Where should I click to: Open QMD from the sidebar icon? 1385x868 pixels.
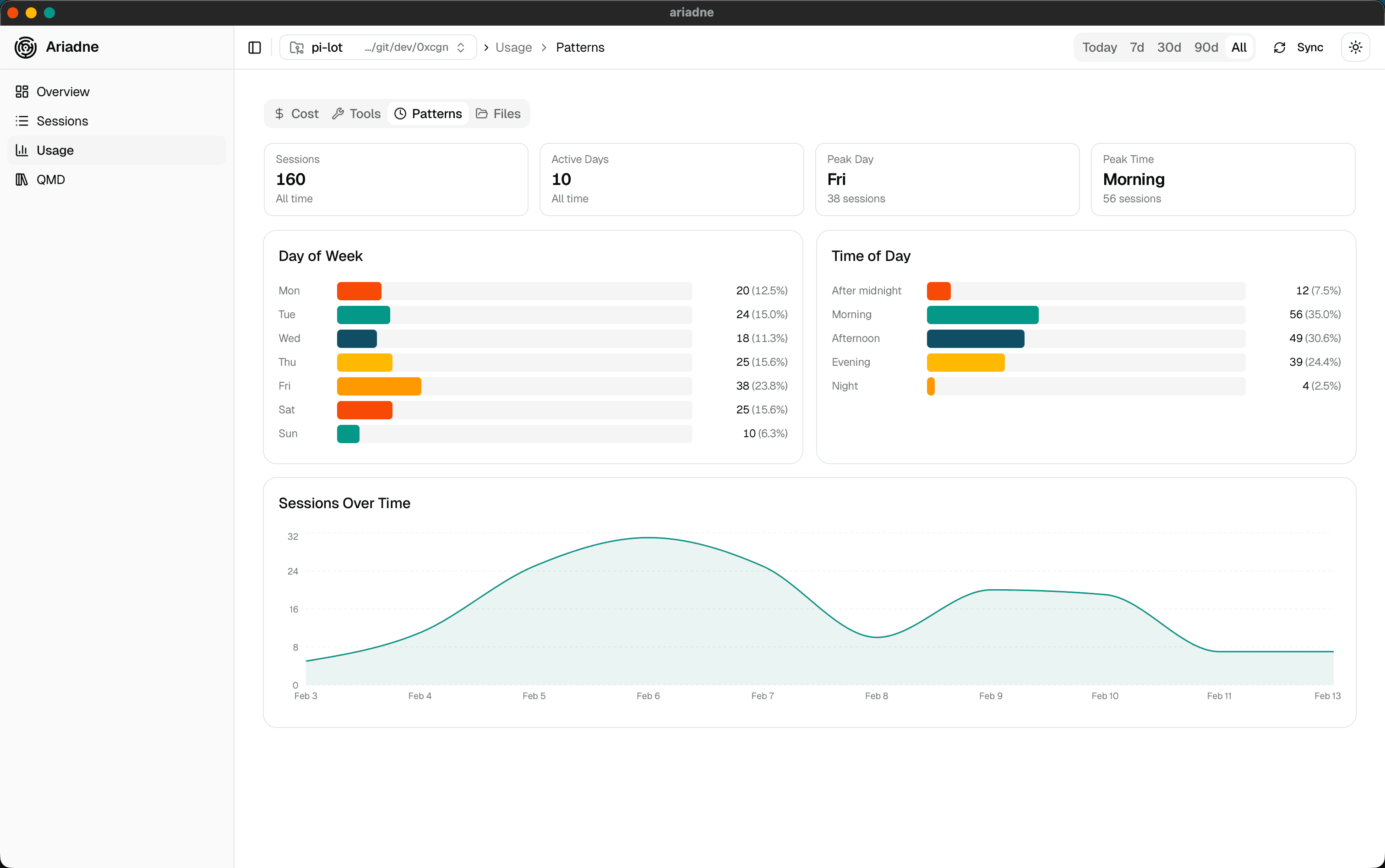pos(22,179)
